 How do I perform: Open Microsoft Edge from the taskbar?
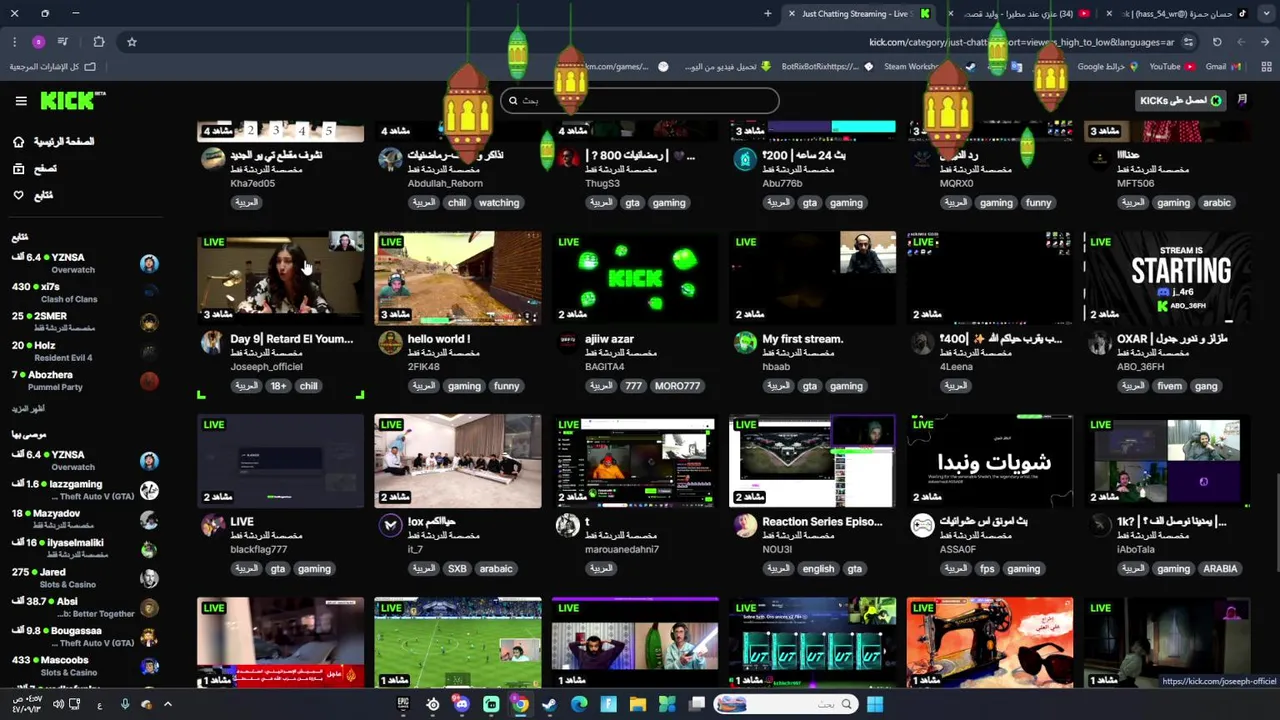pyautogui.click(x=579, y=704)
